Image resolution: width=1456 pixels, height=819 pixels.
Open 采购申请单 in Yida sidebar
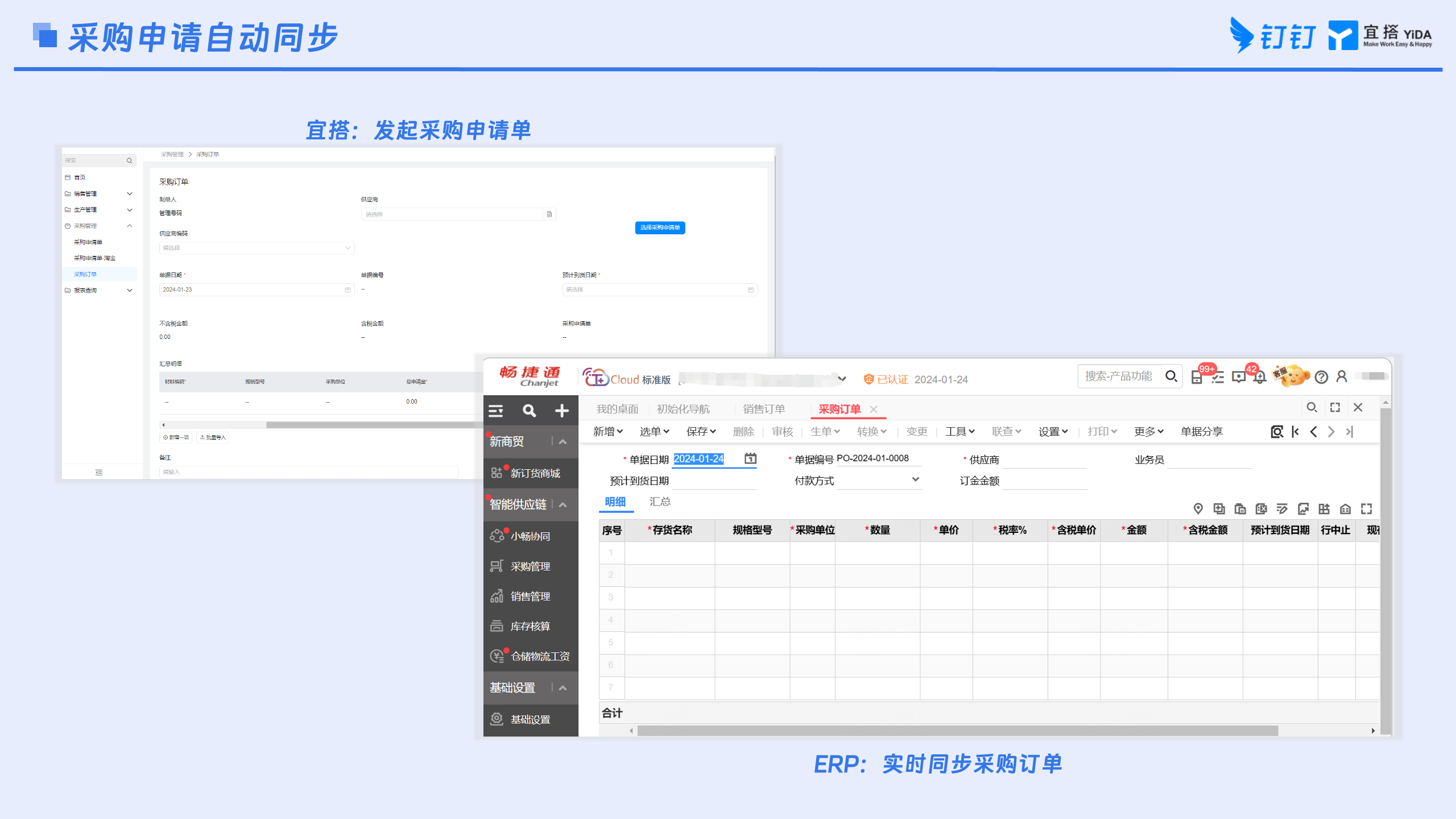click(x=88, y=242)
